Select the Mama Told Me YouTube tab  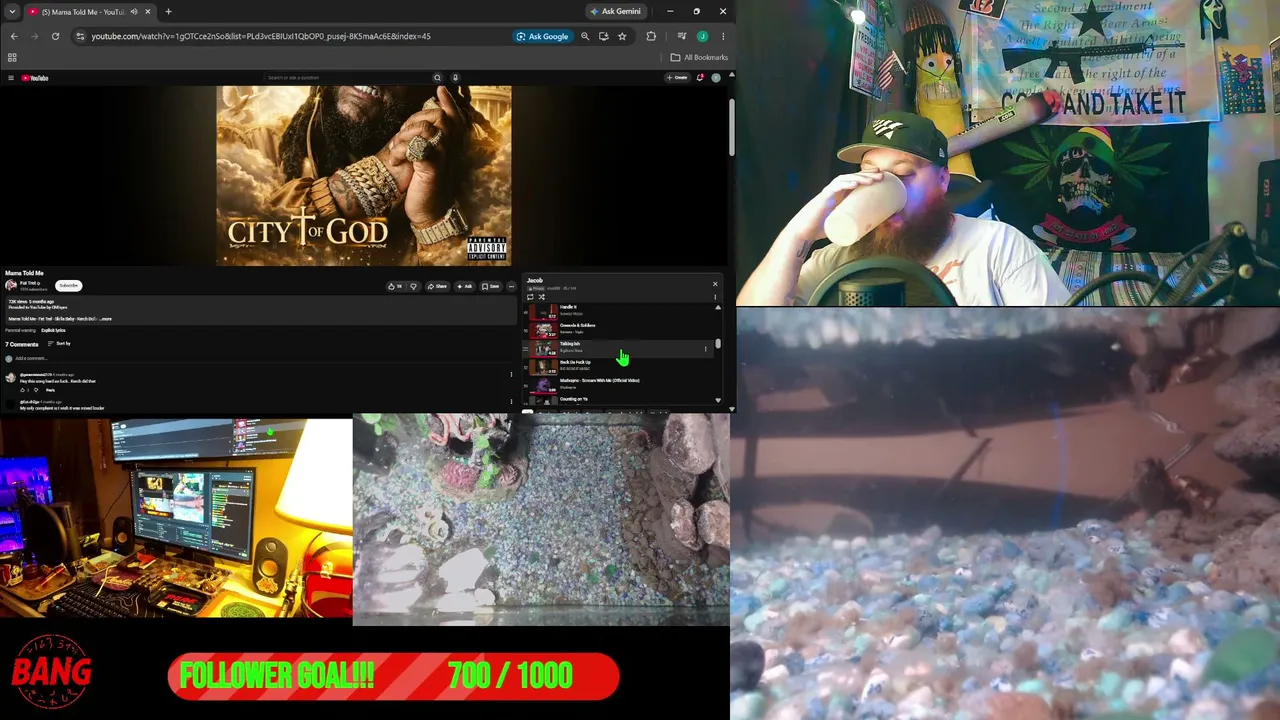click(x=89, y=12)
